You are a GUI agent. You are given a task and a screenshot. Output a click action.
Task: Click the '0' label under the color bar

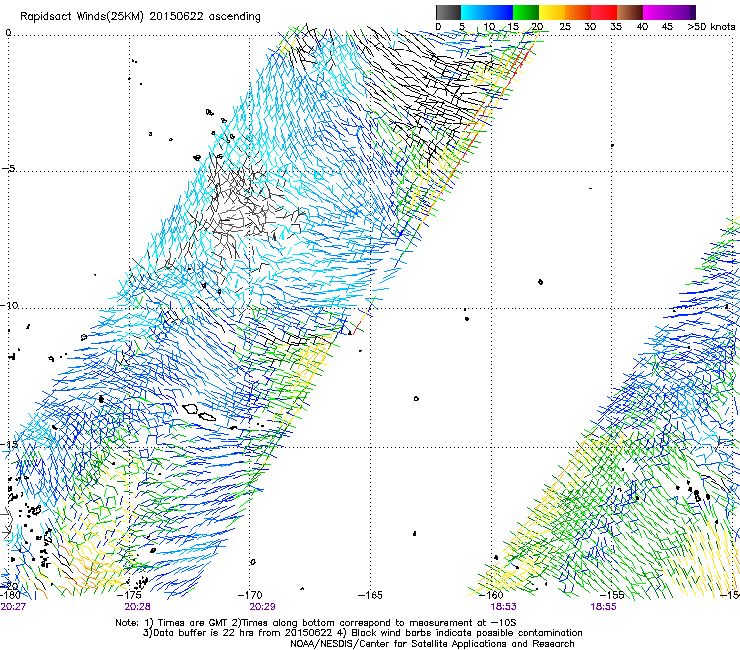[438, 27]
